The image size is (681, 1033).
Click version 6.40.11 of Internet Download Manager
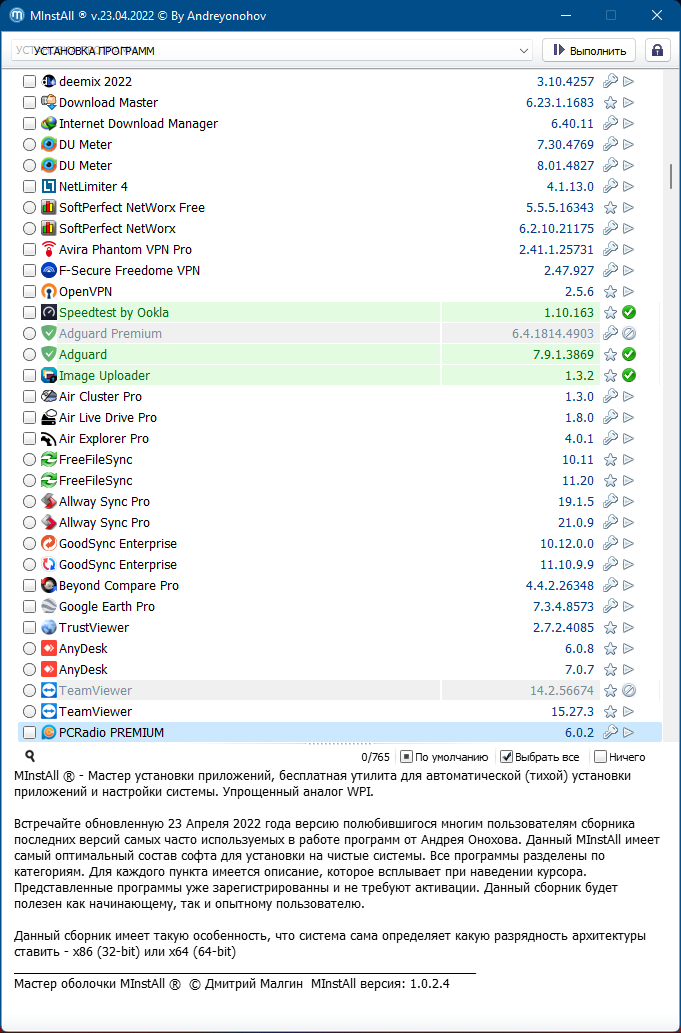(572, 124)
